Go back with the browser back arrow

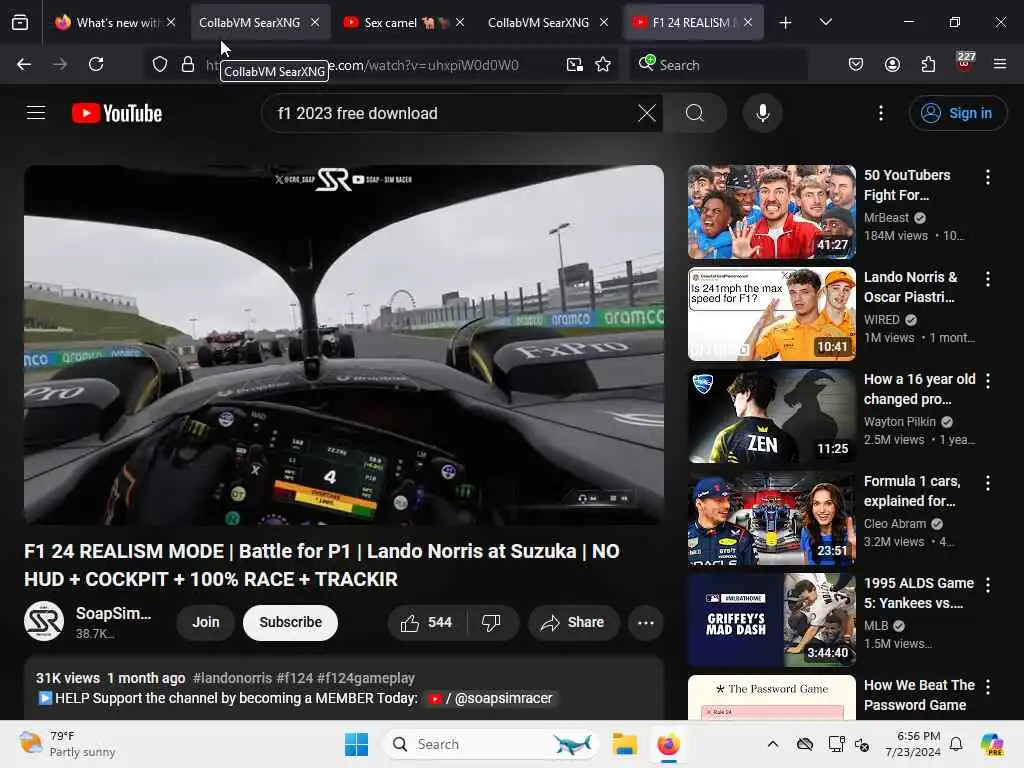coord(24,64)
